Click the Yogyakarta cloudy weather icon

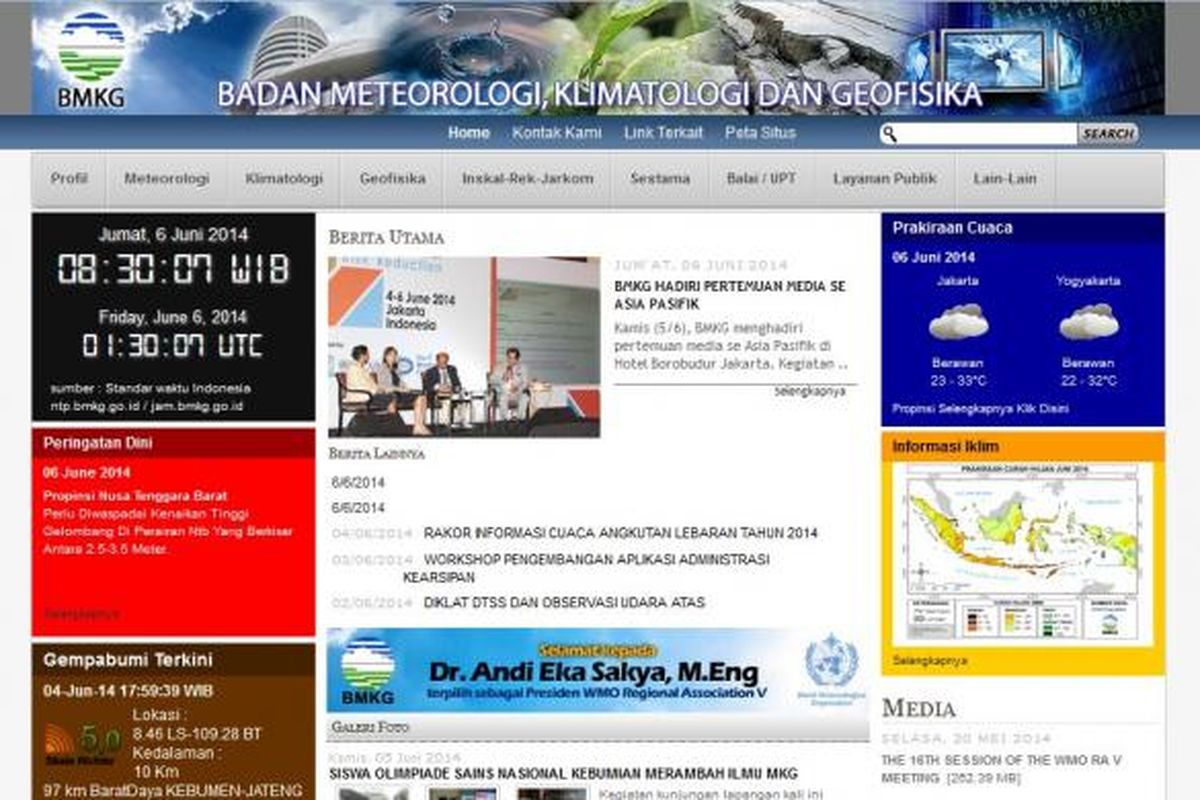(x=1088, y=322)
